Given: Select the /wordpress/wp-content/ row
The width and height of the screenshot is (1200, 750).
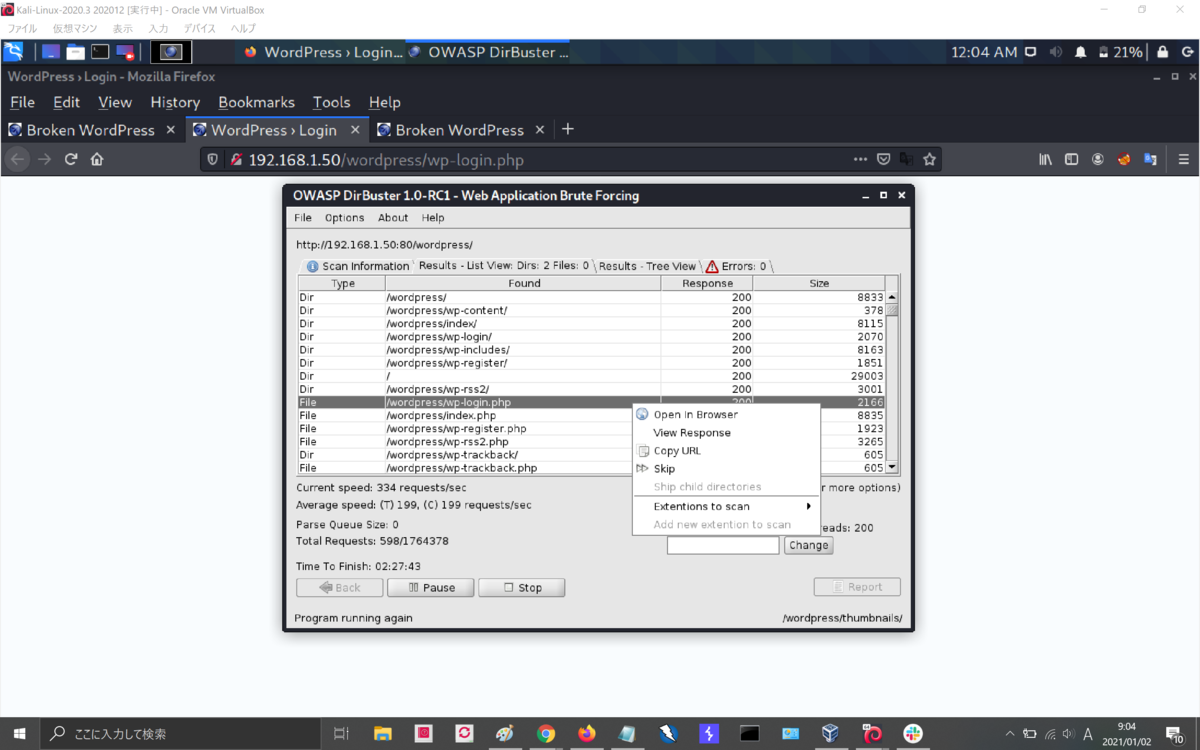Looking at the screenshot, I should (x=591, y=310).
